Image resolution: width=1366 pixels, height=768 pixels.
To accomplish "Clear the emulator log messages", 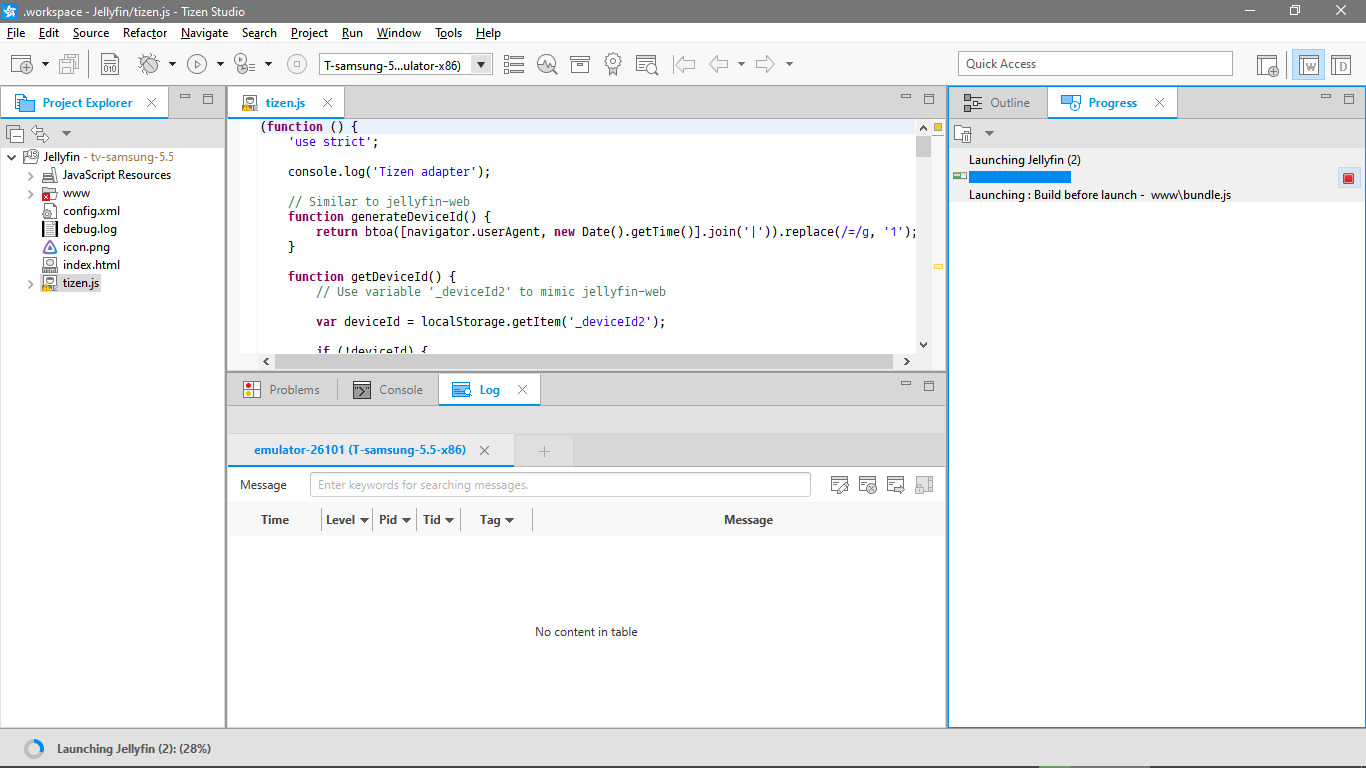I will point(867,484).
